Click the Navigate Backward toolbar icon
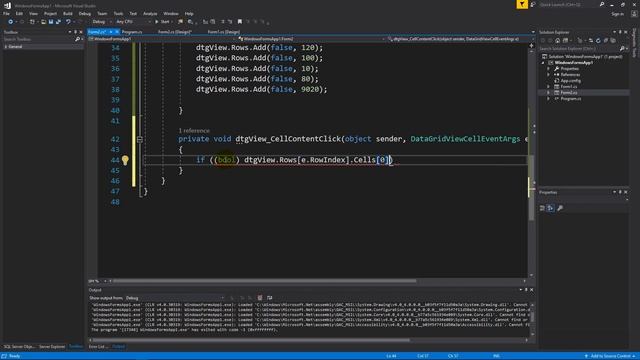Screen dimensions: 640x360 click(x=11, y=22)
